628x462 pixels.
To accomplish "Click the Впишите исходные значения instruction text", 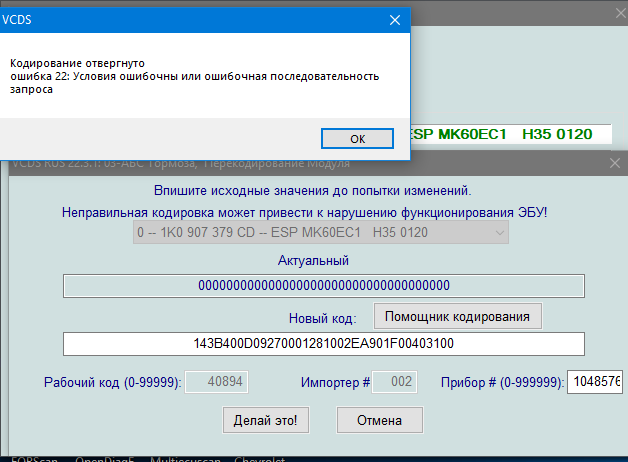I will pyautogui.click(x=312, y=190).
